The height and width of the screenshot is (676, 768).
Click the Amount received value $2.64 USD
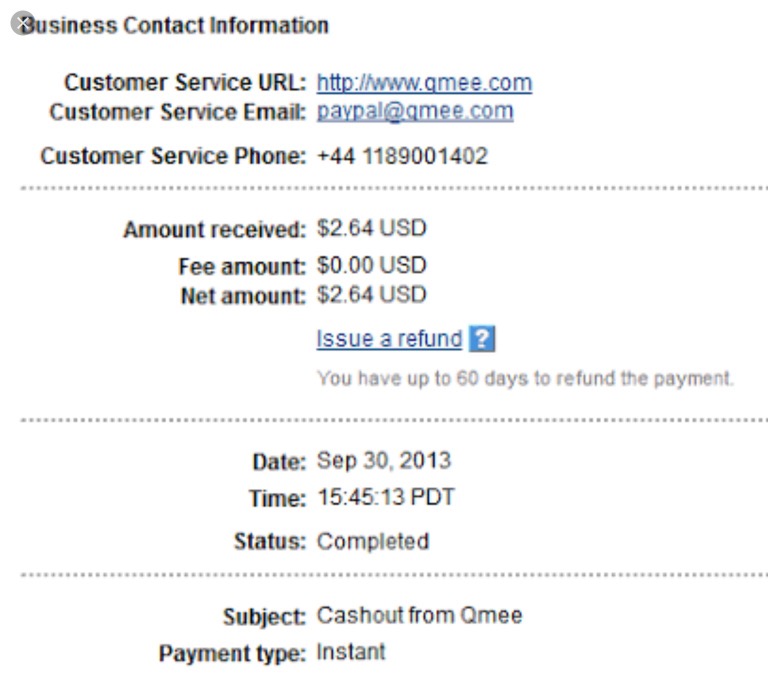(x=371, y=228)
